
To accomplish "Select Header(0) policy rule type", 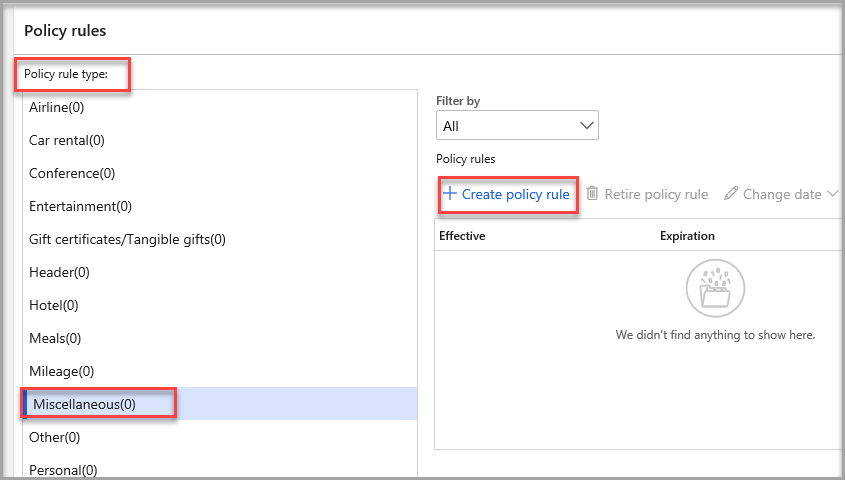I will (x=220, y=272).
